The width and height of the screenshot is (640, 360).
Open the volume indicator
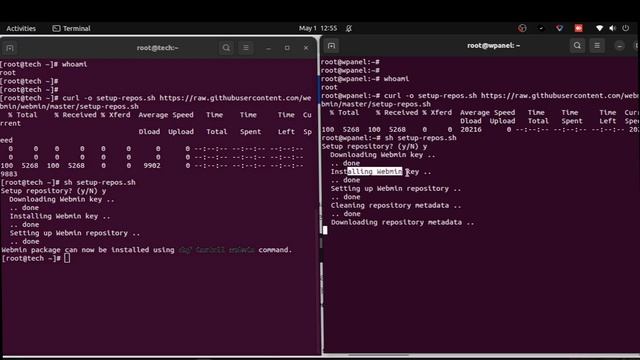pyautogui.click(x=612, y=28)
